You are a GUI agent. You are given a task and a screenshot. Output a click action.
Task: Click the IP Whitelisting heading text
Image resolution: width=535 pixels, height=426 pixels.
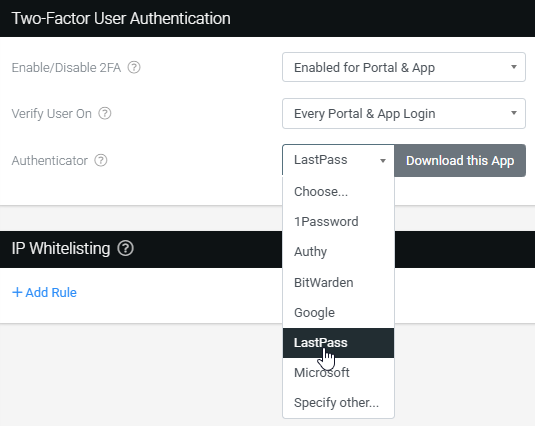tap(61, 248)
